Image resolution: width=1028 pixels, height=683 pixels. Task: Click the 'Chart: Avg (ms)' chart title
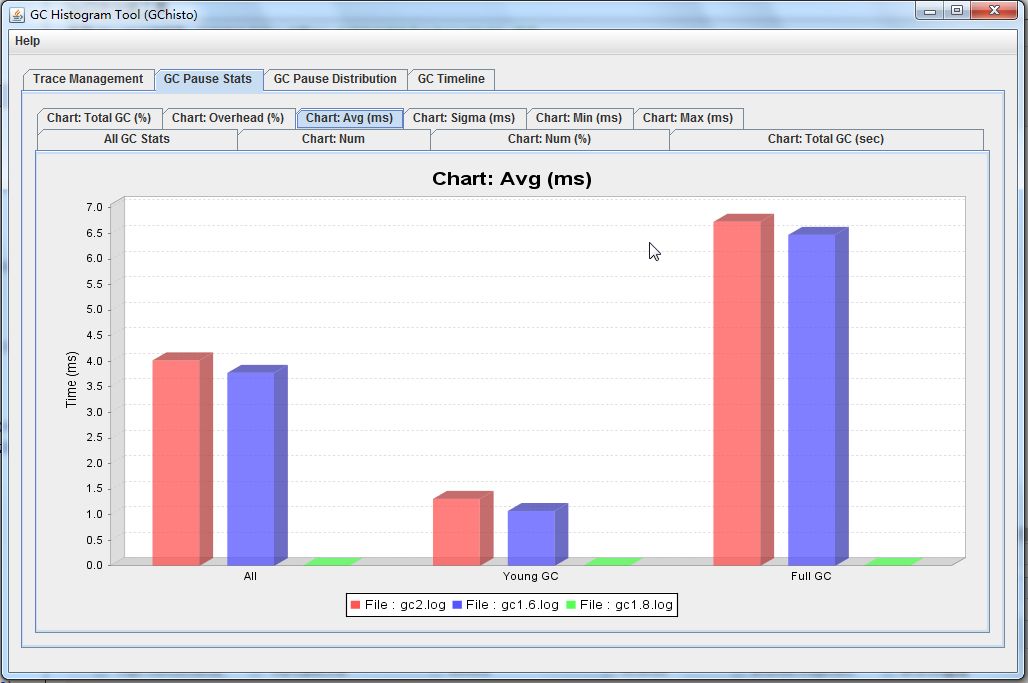tap(512, 179)
